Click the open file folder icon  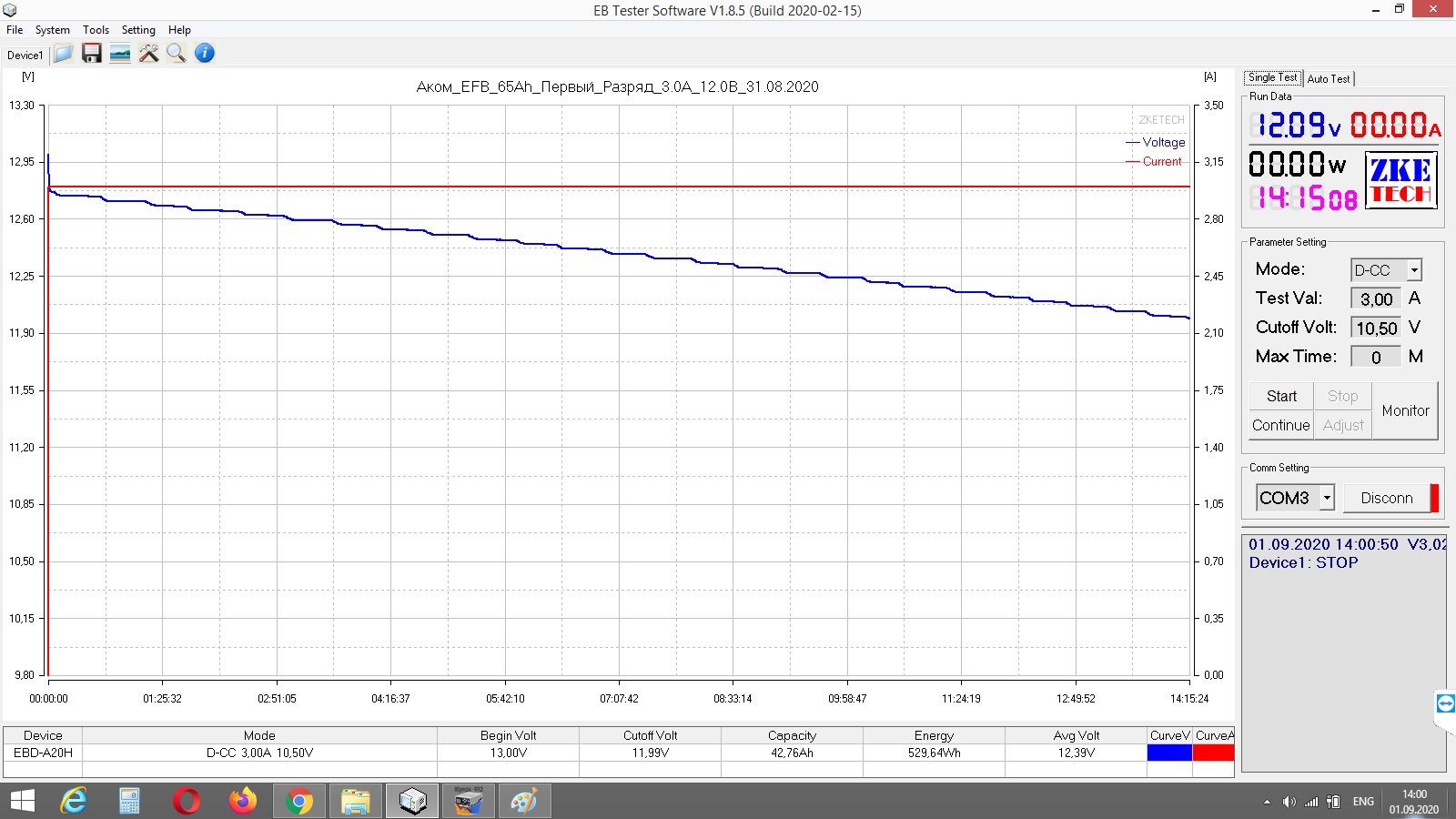point(63,54)
